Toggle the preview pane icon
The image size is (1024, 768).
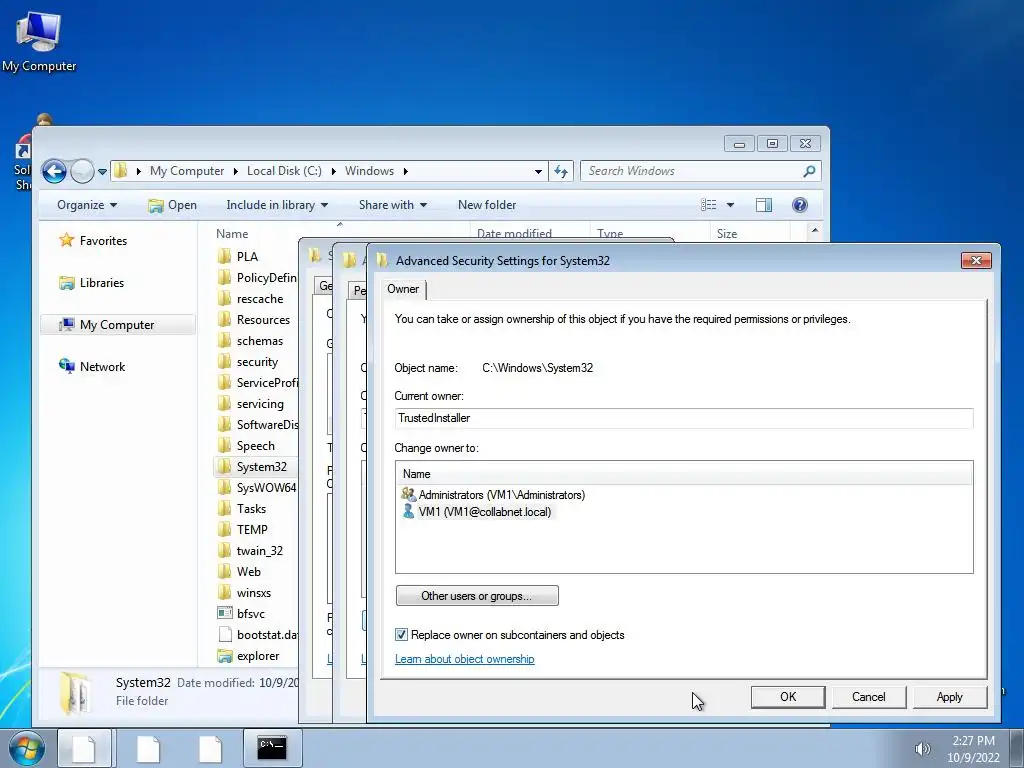click(x=763, y=205)
